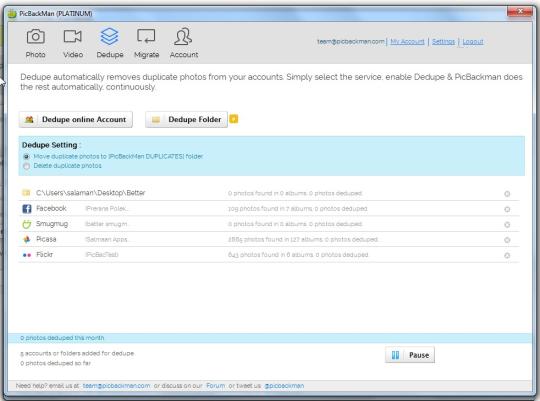This screenshot has height=401, width=540.
Task: Click the PicBackMan title bar app icon
Action: pos(12,14)
